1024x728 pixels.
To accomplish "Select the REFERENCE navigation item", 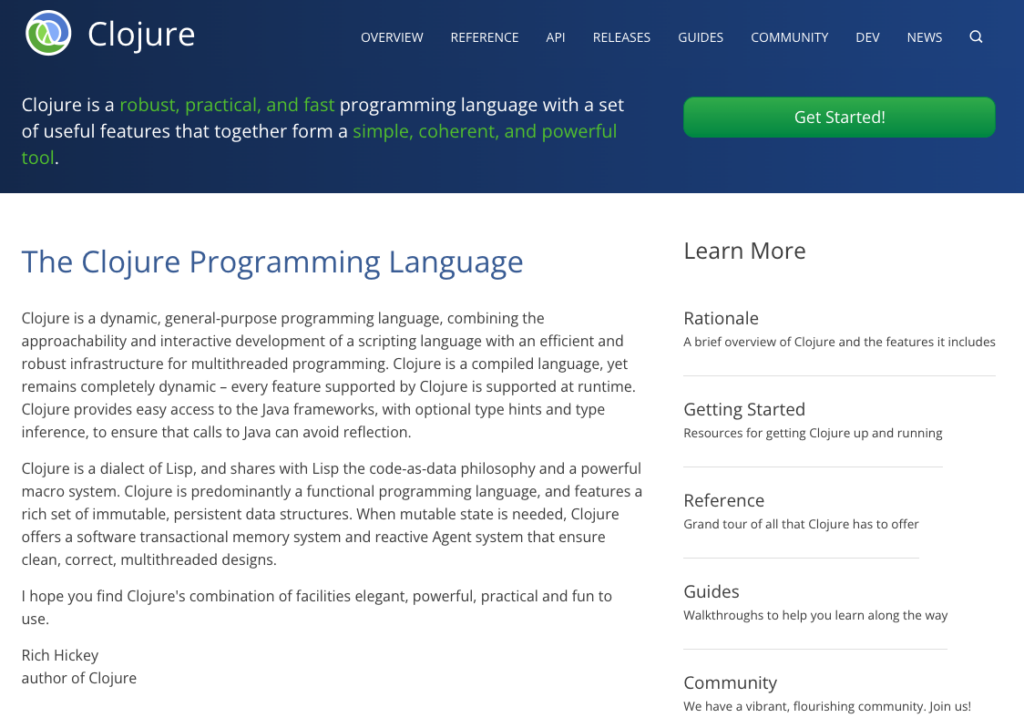I will pos(484,37).
